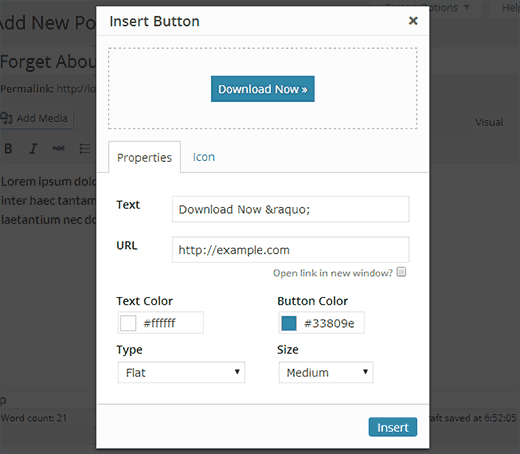The width and height of the screenshot is (520, 454).
Task: Click the Add Media button
Action: pyautogui.click(x=36, y=118)
